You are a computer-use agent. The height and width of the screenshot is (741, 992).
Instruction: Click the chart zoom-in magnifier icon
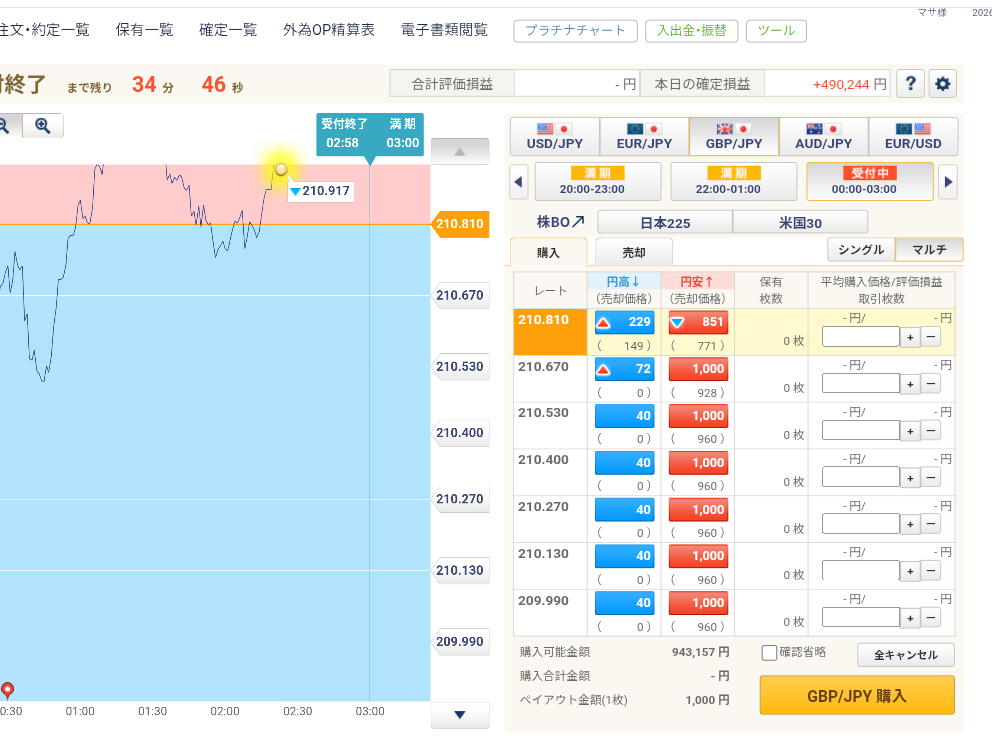42,125
